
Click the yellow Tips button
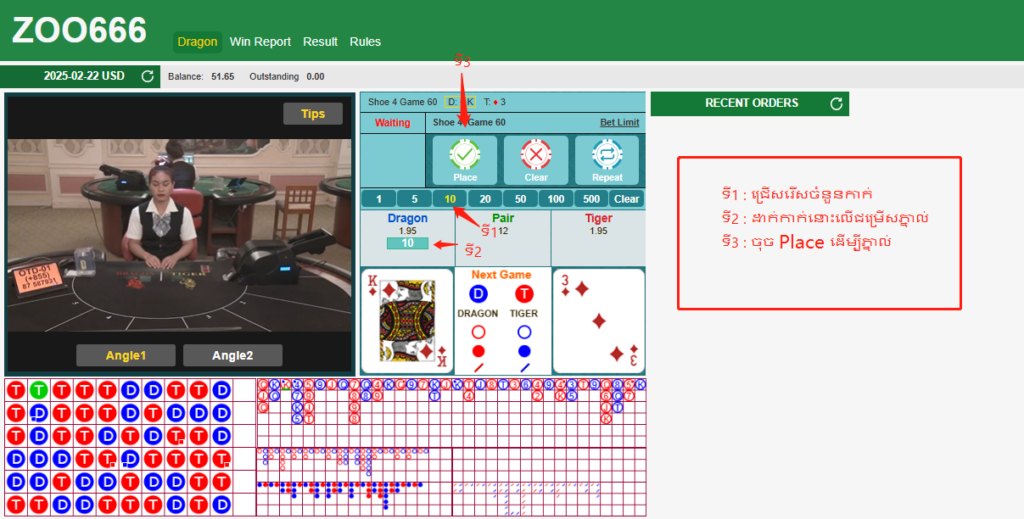[x=313, y=114]
